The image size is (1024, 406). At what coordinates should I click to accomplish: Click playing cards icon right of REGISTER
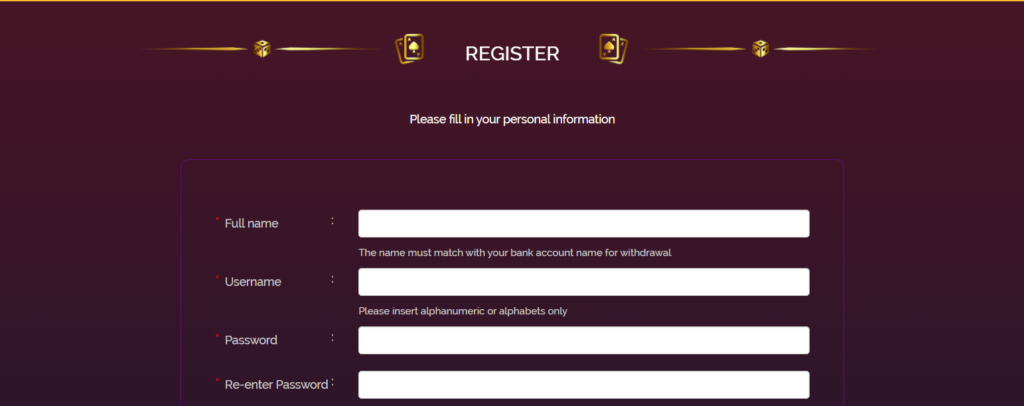click(612, 49)
